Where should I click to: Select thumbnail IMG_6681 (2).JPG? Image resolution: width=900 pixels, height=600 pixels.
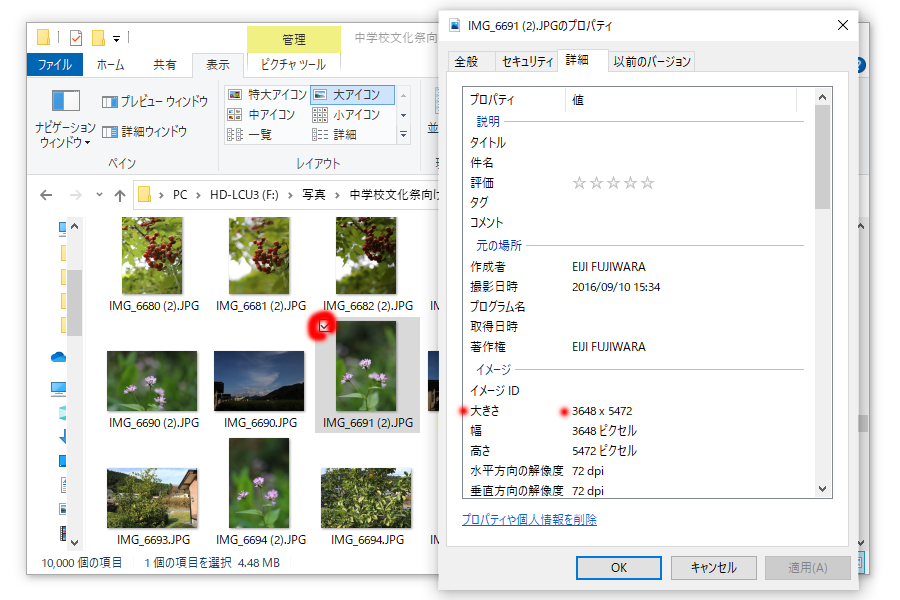coord(259,256)
